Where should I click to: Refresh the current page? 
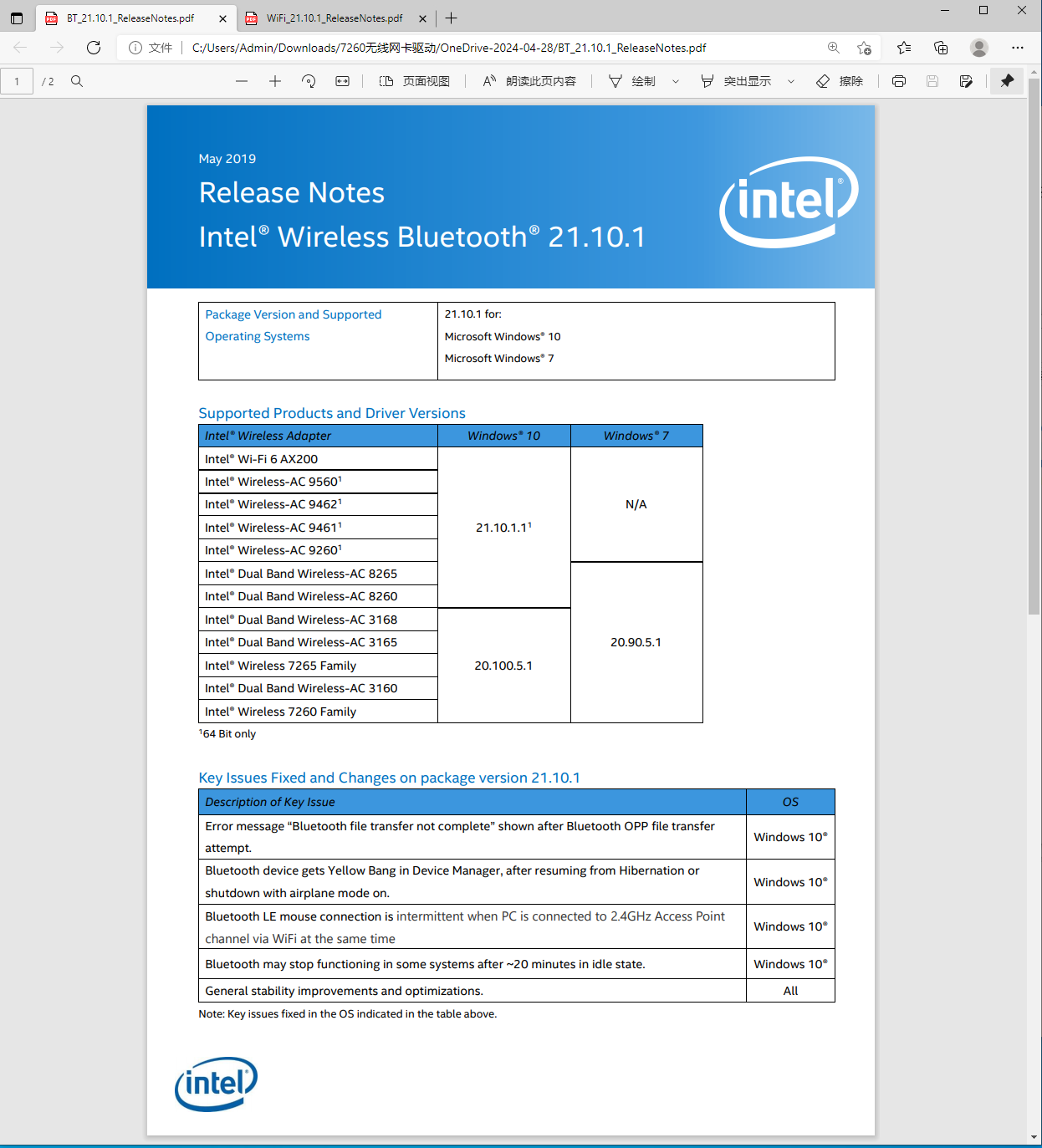94,48
